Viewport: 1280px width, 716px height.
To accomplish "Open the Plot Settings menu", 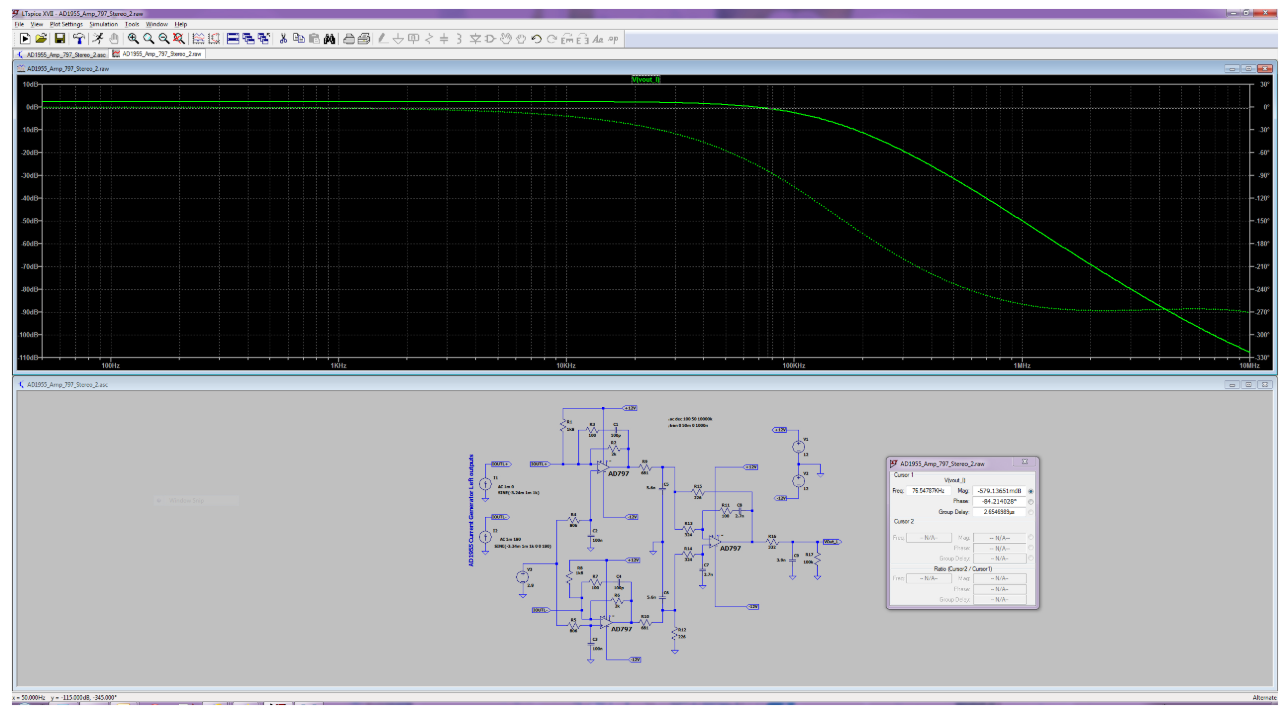I will [x=66, y=23].
